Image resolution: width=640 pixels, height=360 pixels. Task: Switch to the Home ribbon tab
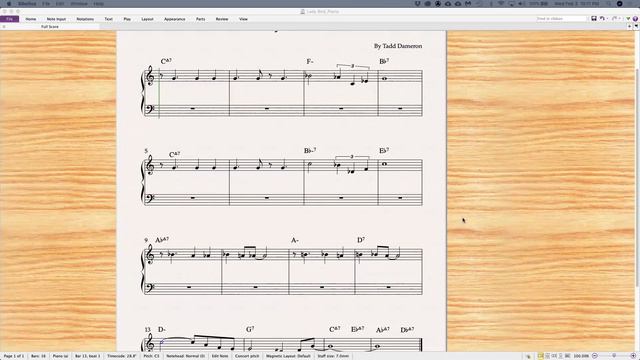coord(31,19)
